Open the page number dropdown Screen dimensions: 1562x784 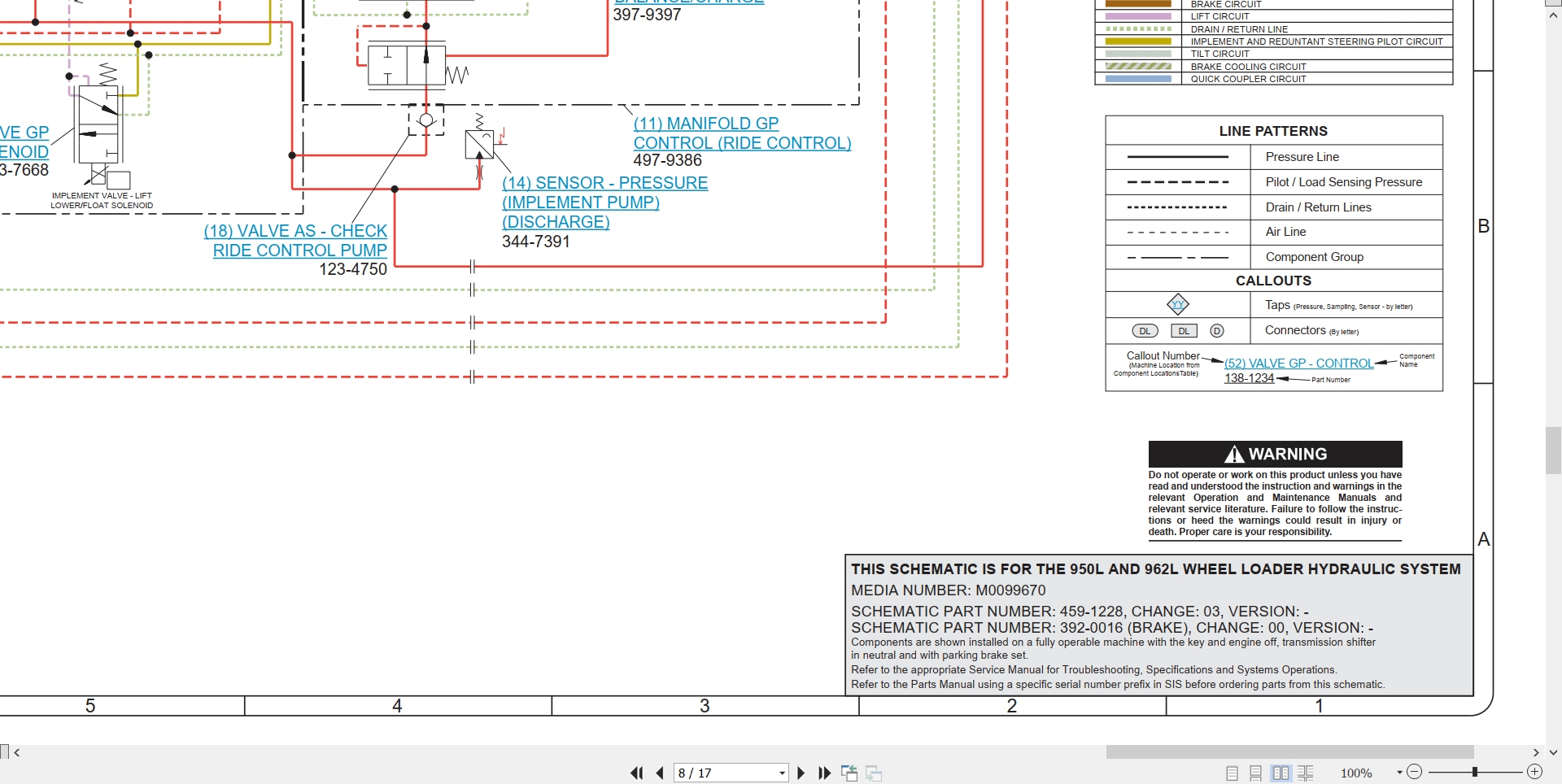[x=783, y=773]
